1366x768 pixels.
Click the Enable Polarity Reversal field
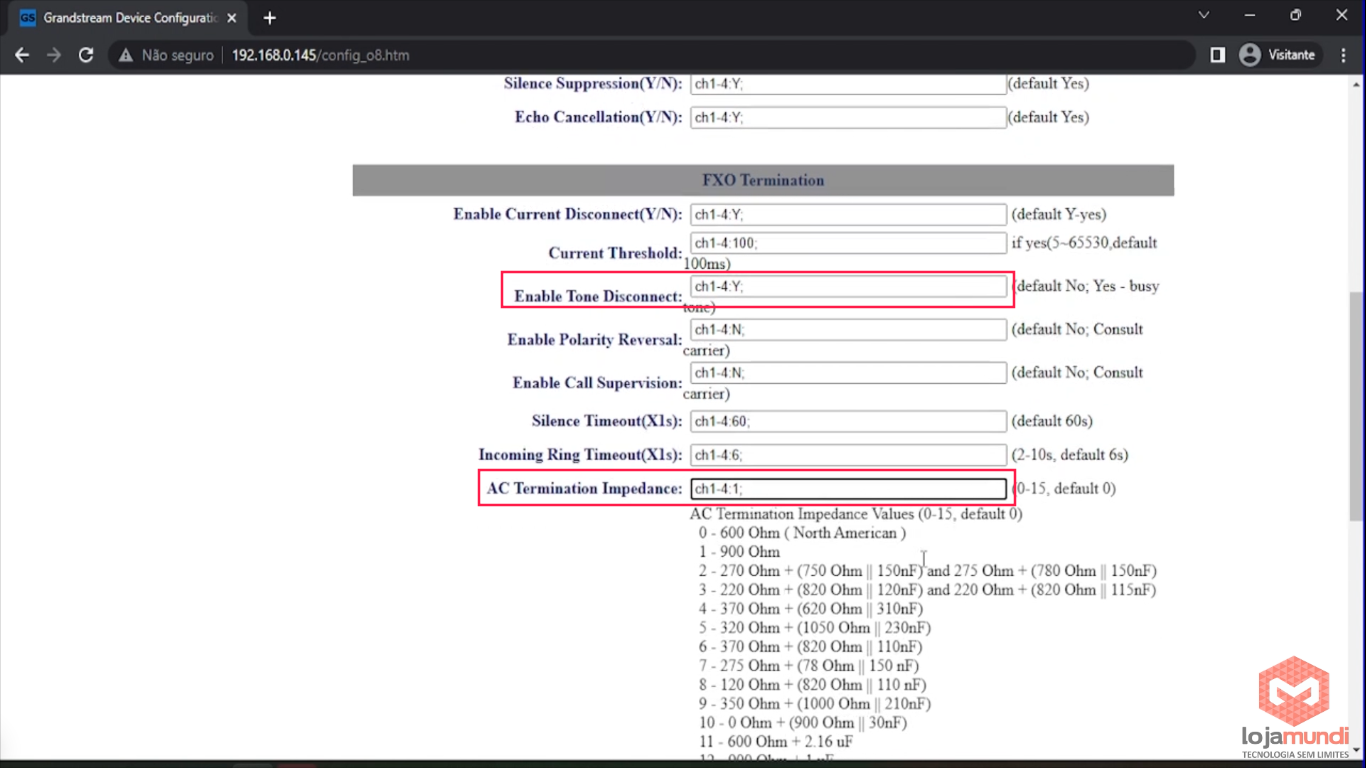[848, 330]
